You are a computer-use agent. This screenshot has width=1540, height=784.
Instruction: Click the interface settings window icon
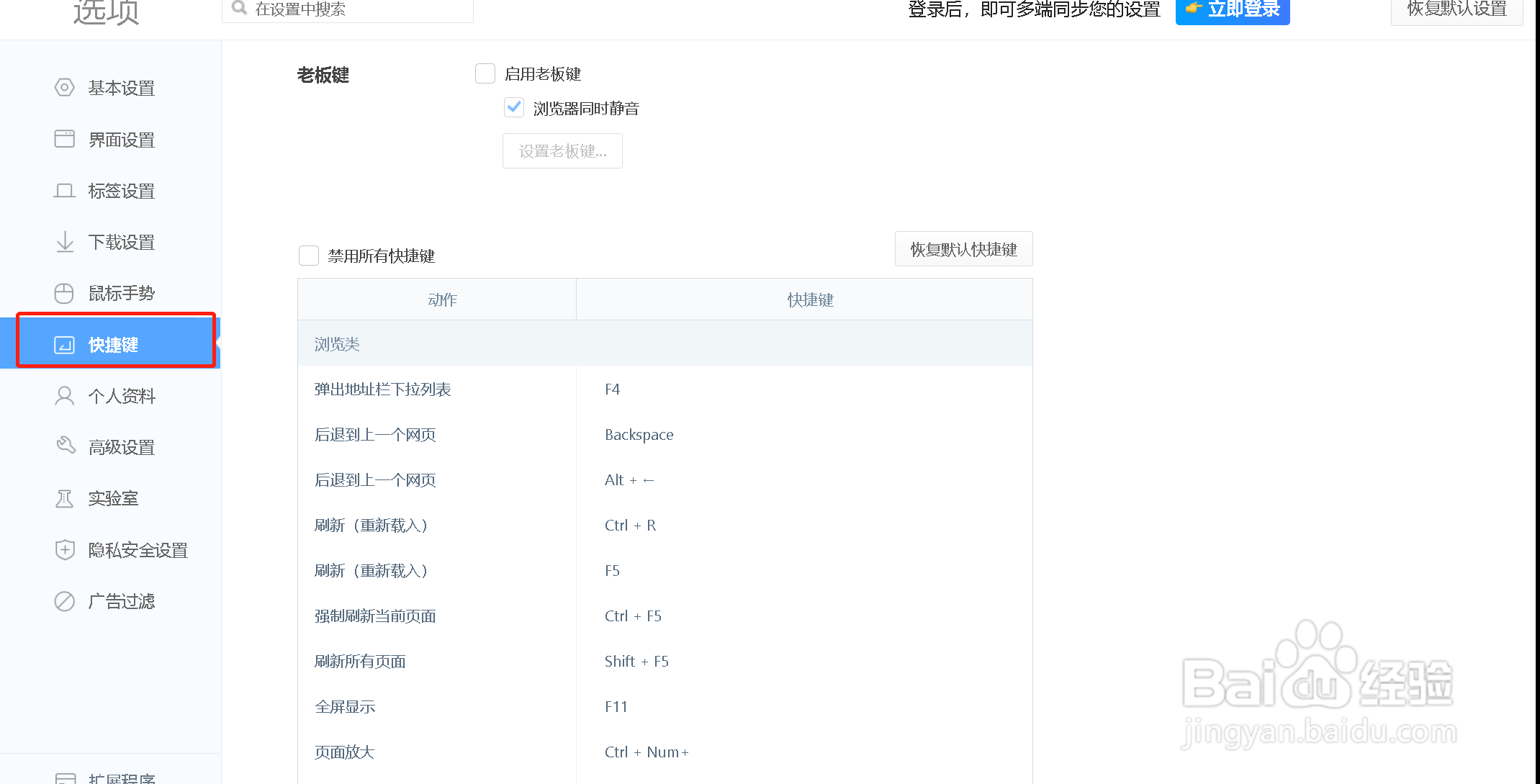65,139
